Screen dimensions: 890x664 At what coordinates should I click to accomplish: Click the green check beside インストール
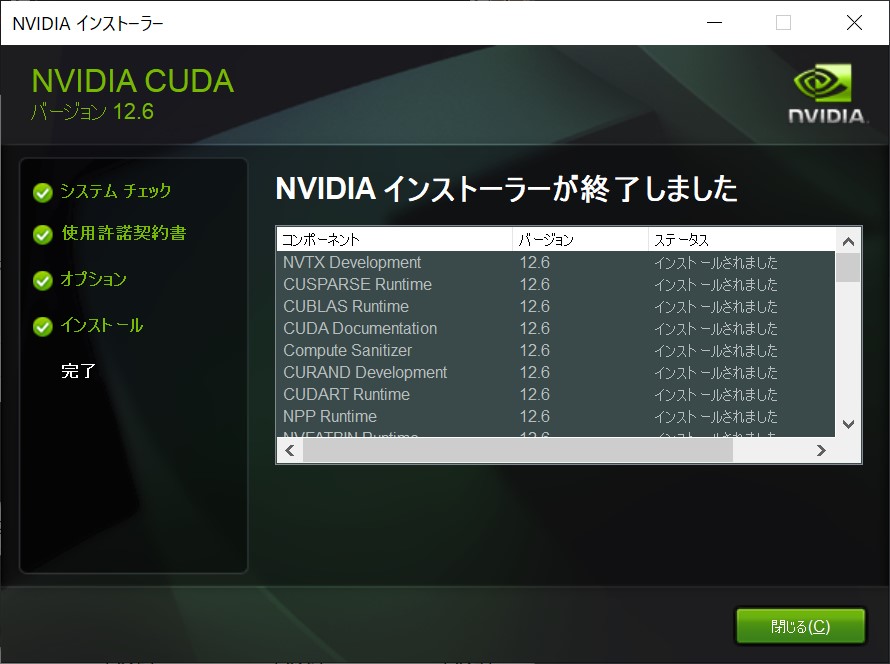pos(43,326)
